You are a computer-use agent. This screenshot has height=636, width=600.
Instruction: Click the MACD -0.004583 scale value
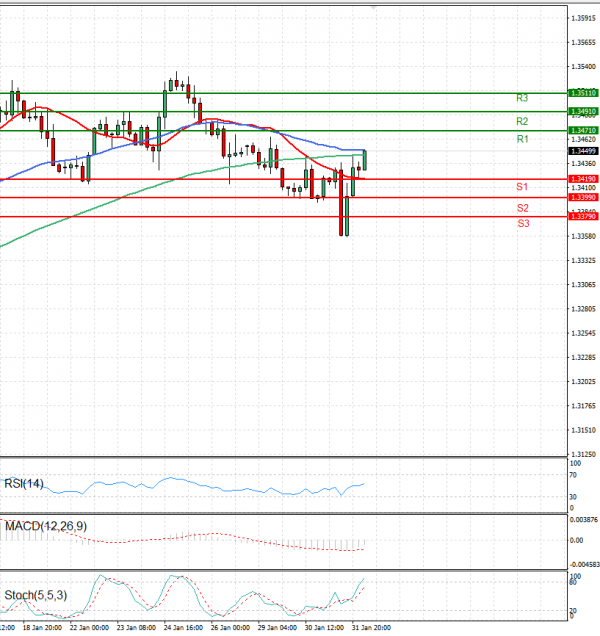[x=585, y=565]
